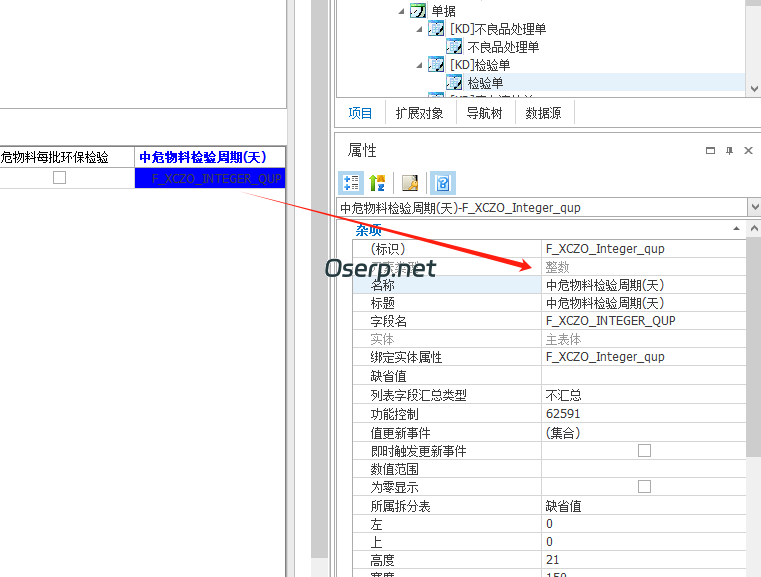Viewport: 761px width, 577px height.
Task: Edit the 左 property value 0
Action: 644,524
